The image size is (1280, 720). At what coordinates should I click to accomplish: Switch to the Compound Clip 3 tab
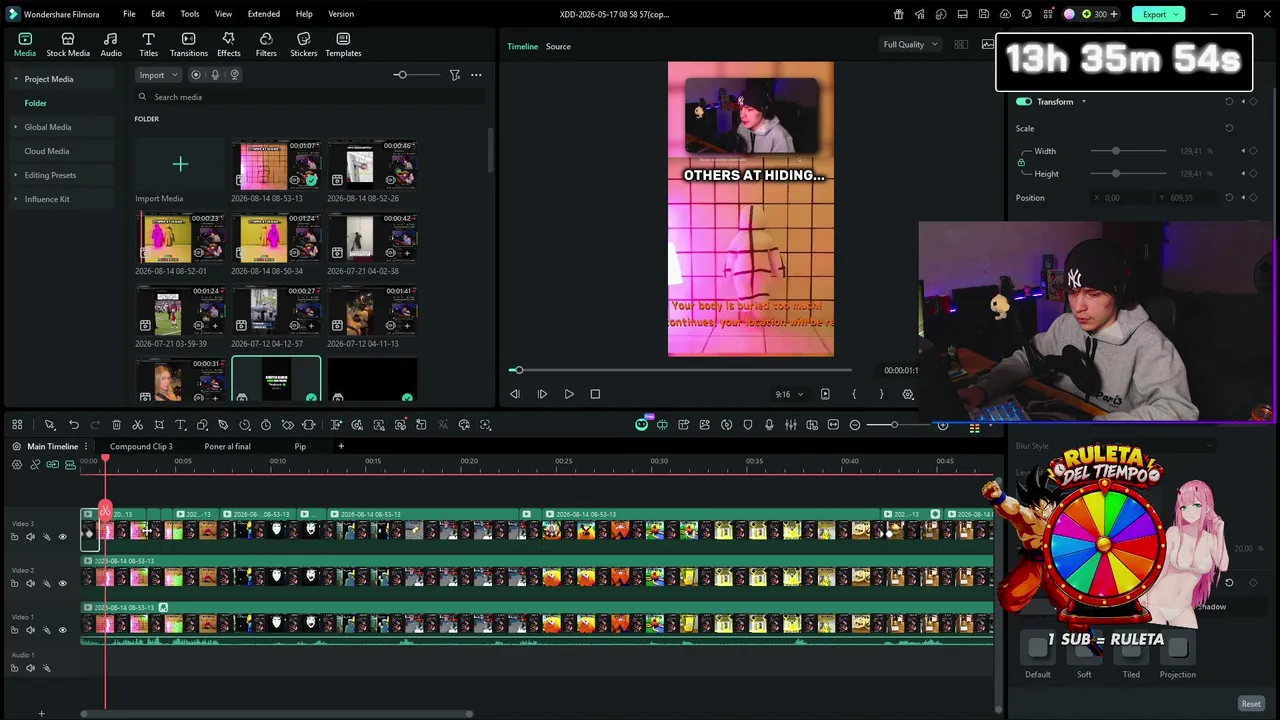(141, 446)
